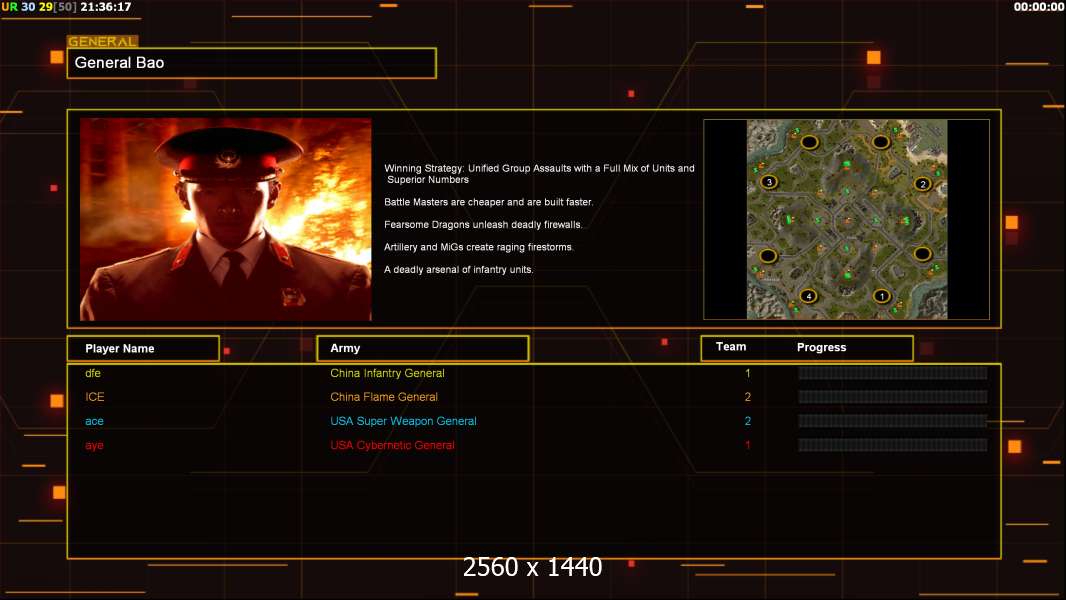Viewport: 1066px width, 600px height.
Task: Select player ICE in the list
Action: (94, 397)
